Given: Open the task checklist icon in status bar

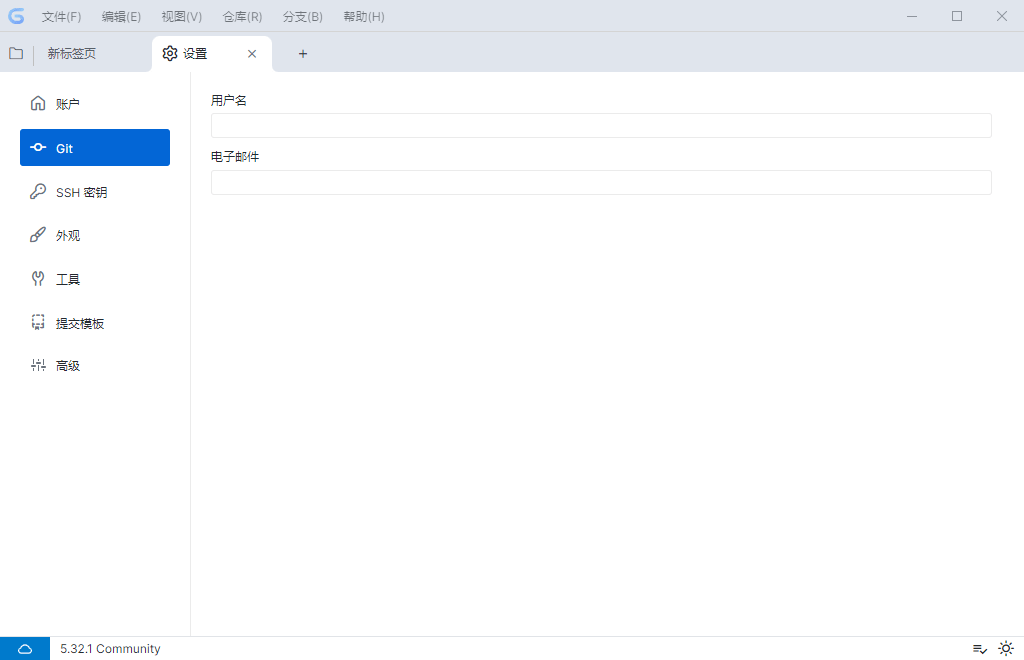Looking at the screenshot, I should click(978, 648).
